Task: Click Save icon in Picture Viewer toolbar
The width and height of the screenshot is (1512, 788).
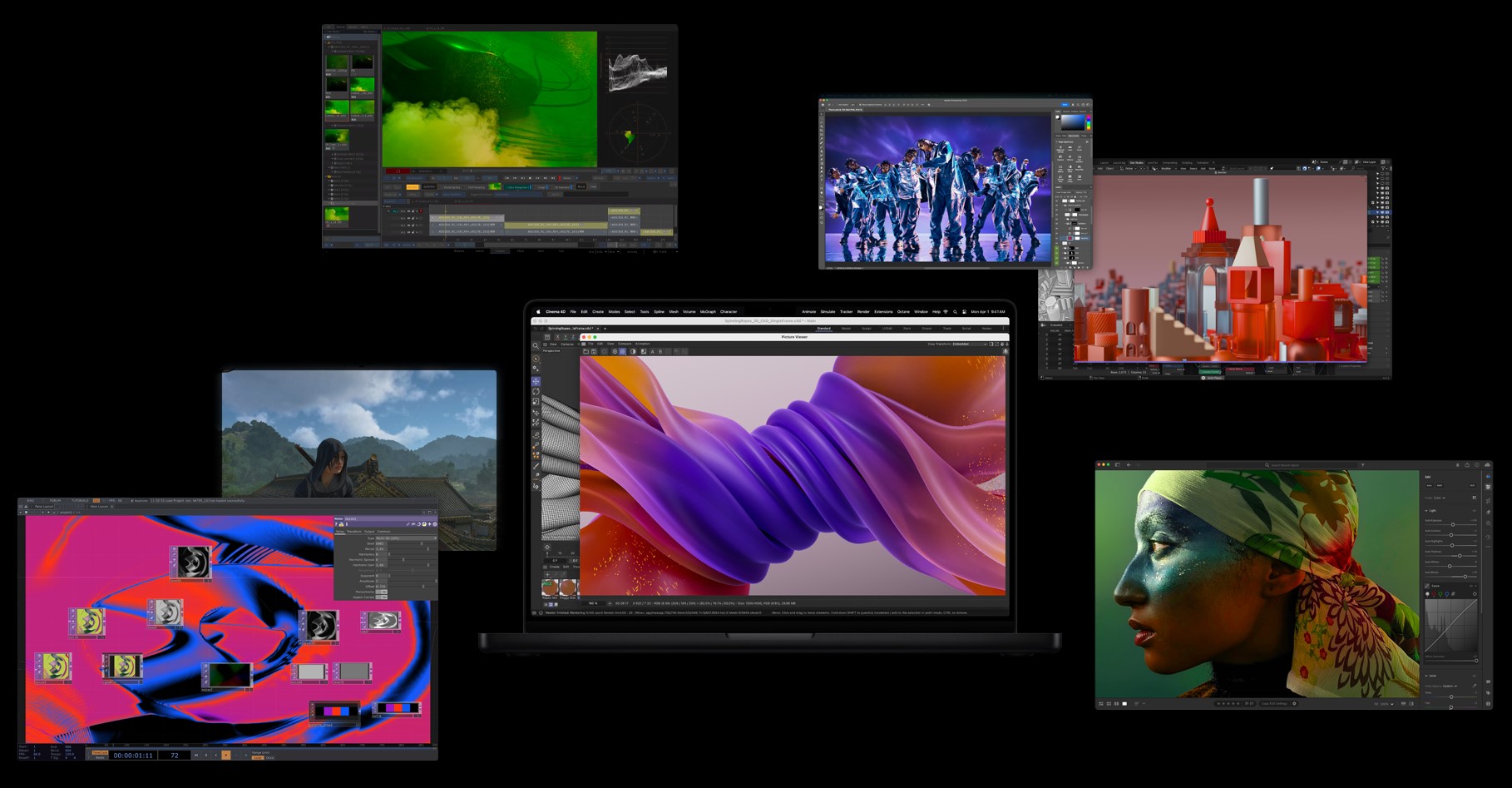Action: coord(594,351)
